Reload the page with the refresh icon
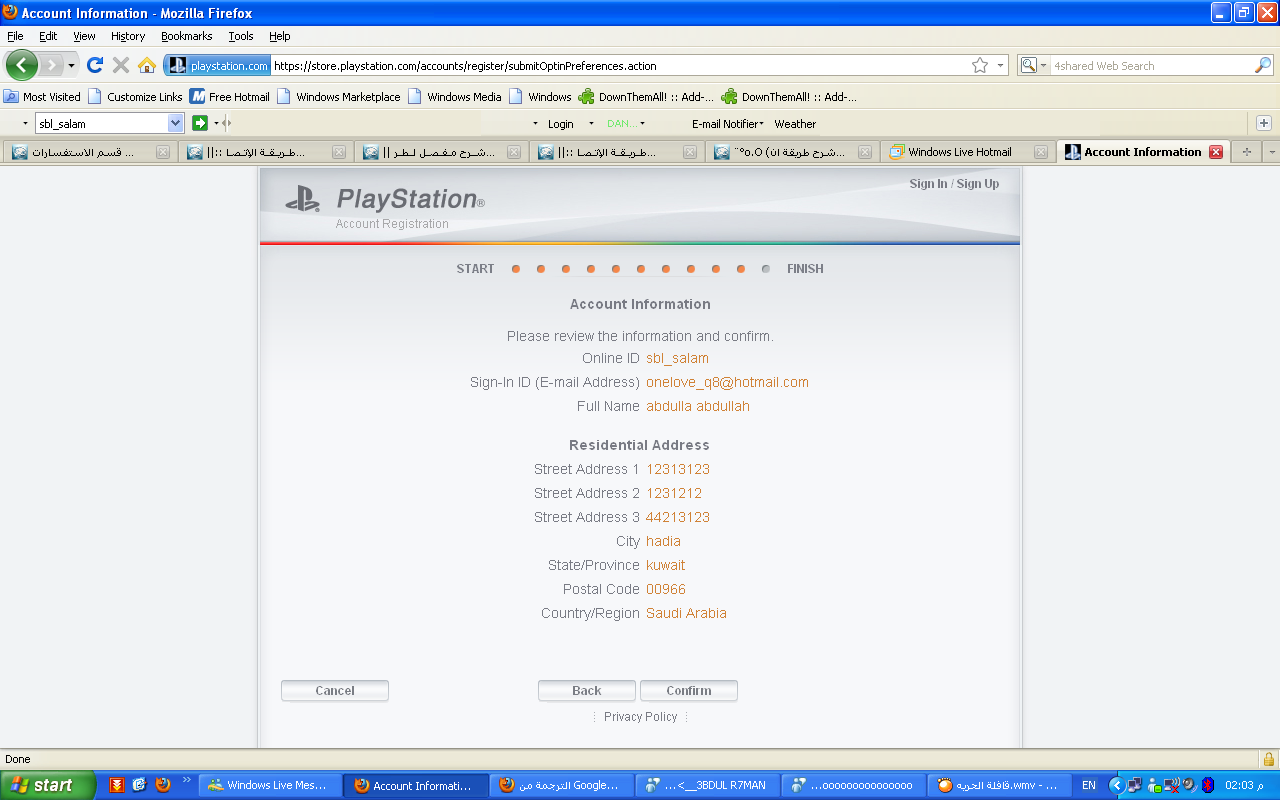Screen dimensions: 1280x800 coord(95,65)
